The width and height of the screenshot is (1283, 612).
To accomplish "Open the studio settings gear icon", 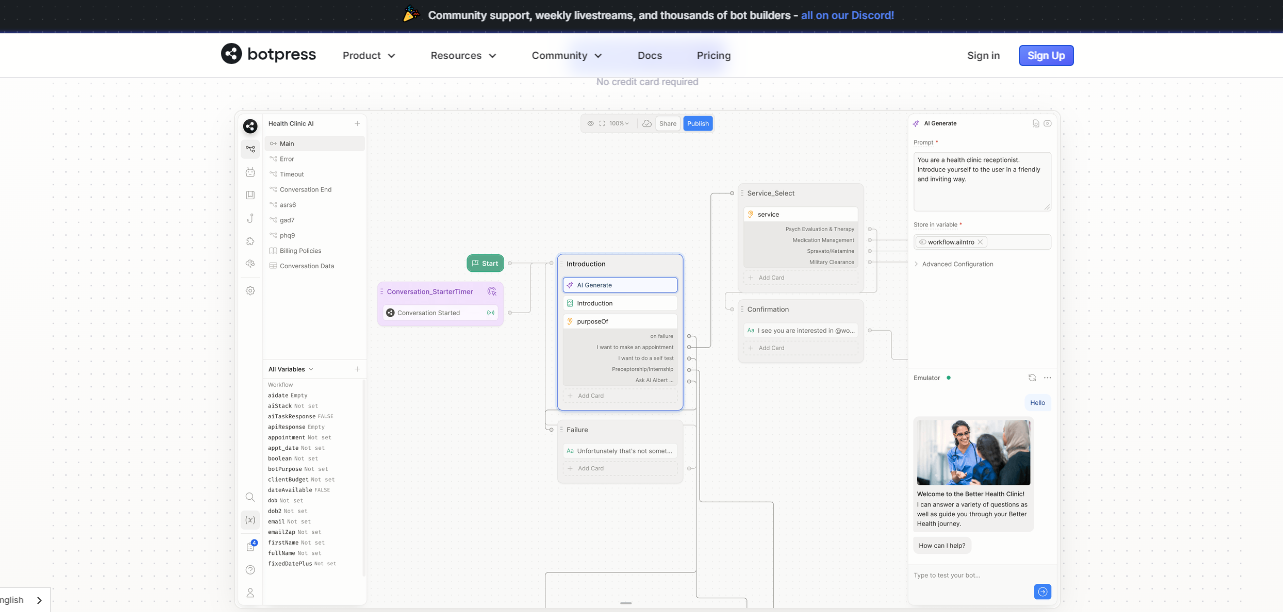I will (250, 289).
